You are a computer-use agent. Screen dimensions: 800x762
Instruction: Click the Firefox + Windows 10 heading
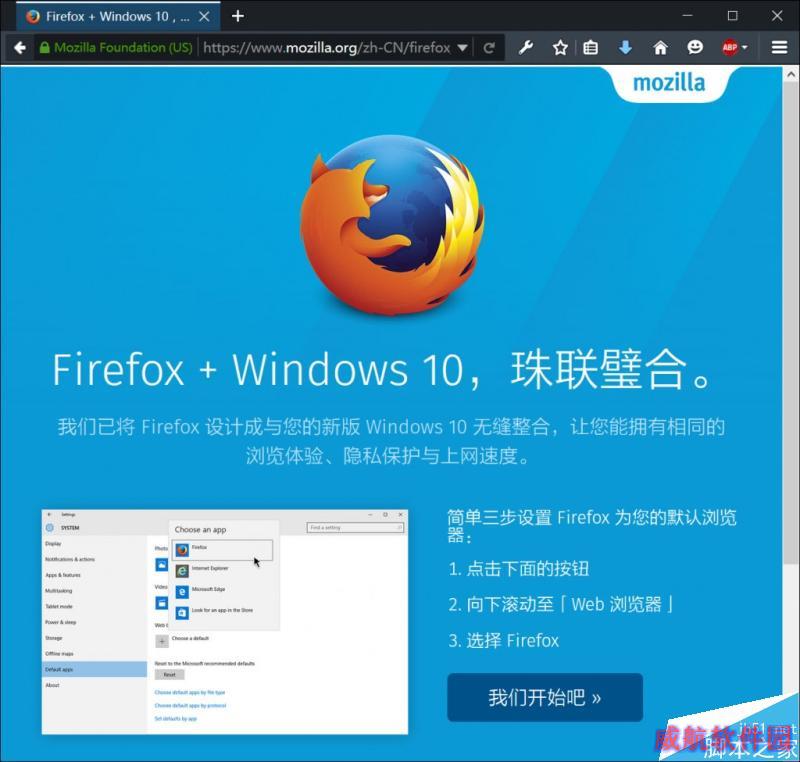click(383, 370)
